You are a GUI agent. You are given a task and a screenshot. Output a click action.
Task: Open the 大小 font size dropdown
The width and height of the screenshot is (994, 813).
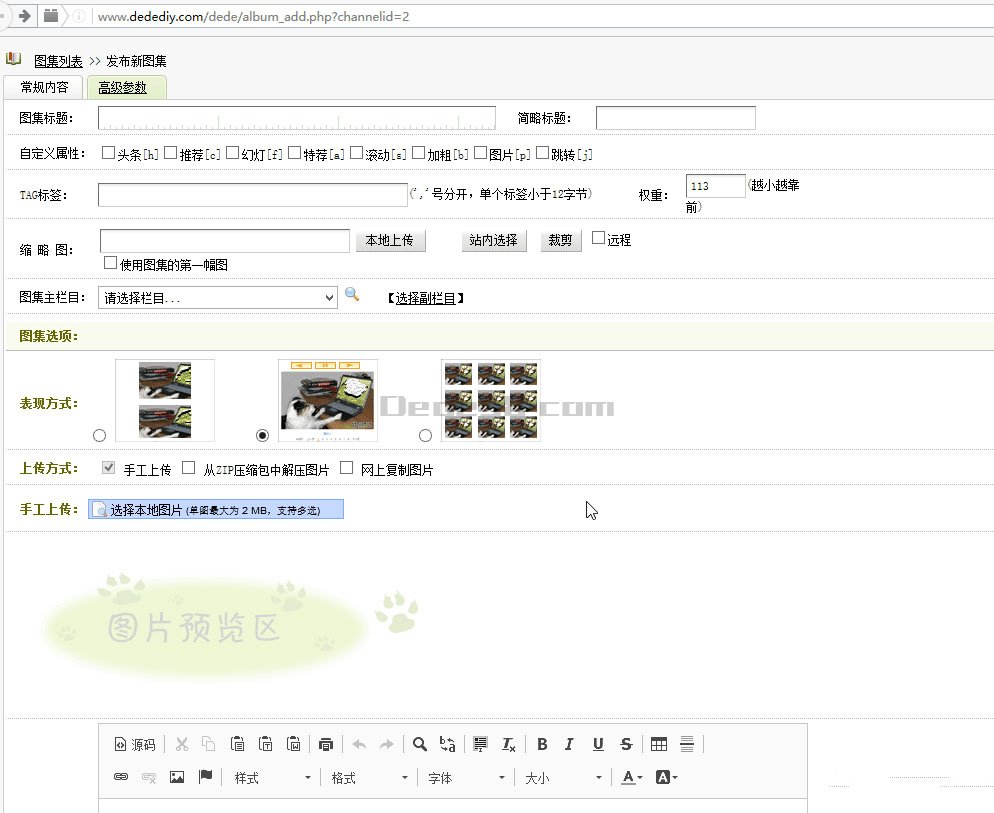click(564, 778)
